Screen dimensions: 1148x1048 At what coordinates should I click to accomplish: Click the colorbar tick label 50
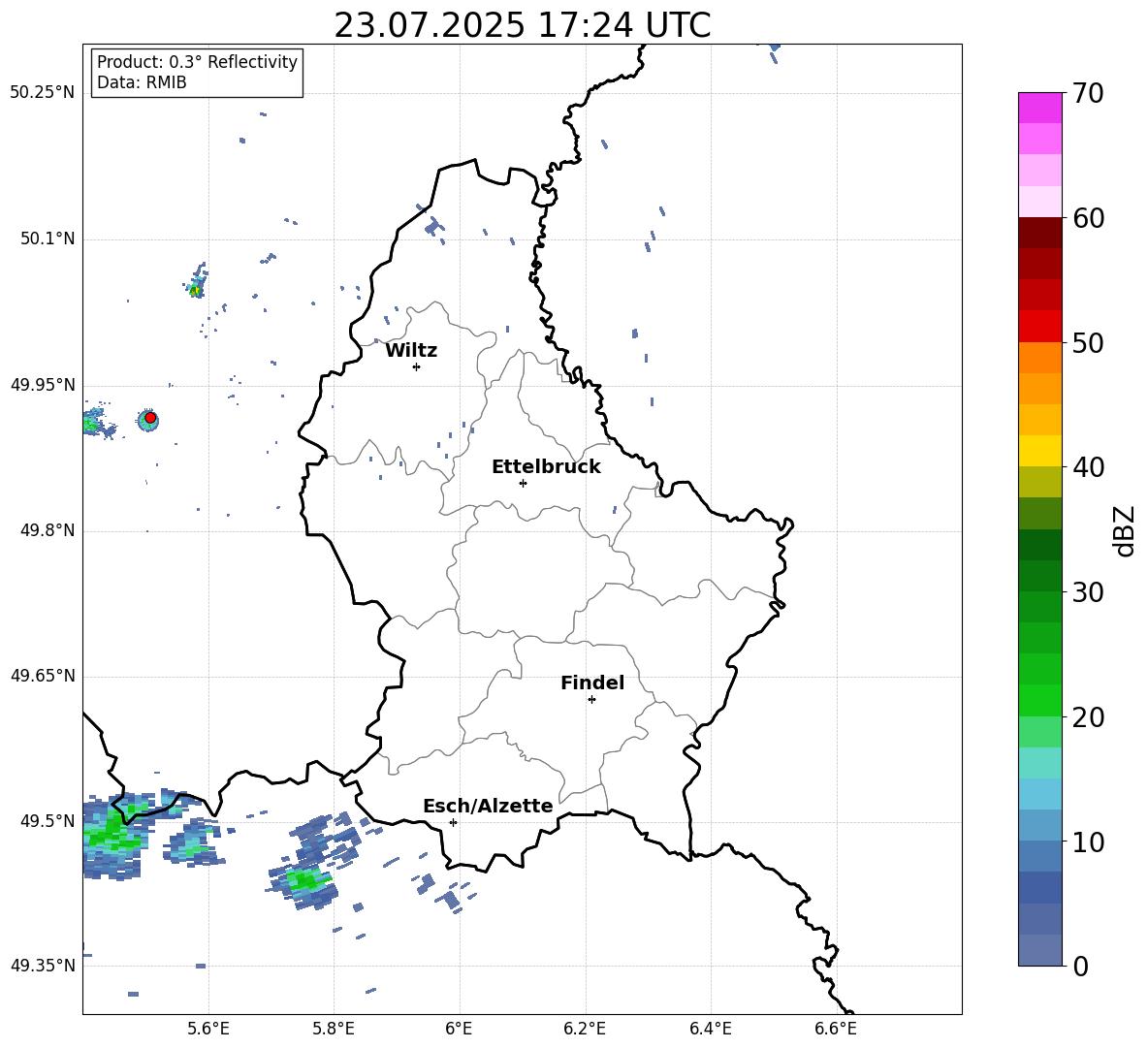(1088, 343)
